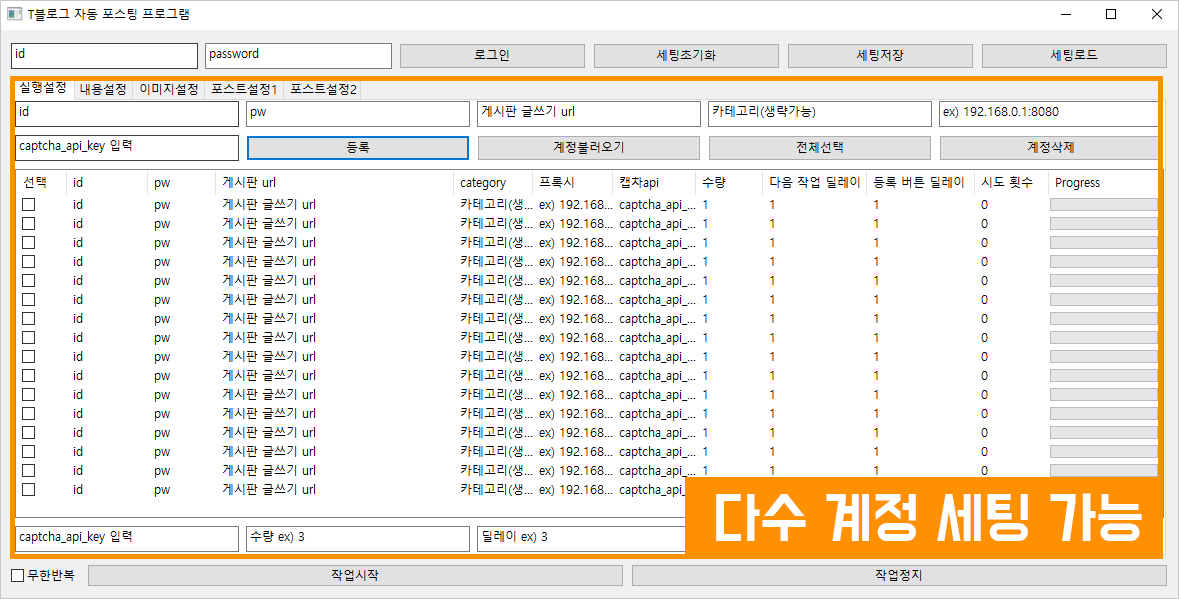
Task: Click the first row's Progress bar
Action: pos(1102,204)
